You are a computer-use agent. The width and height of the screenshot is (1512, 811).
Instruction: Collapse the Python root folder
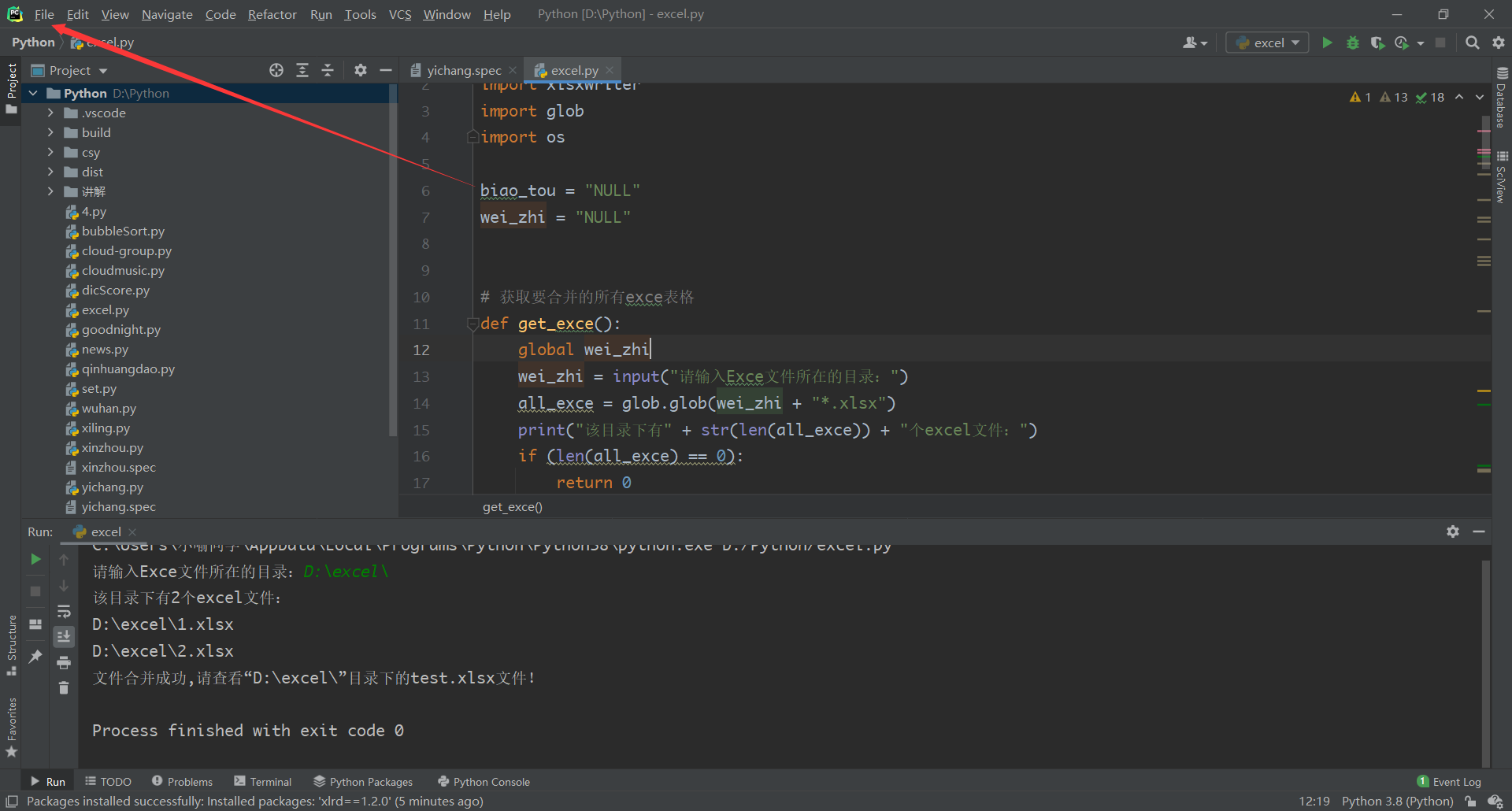click(x=33, y=93)
